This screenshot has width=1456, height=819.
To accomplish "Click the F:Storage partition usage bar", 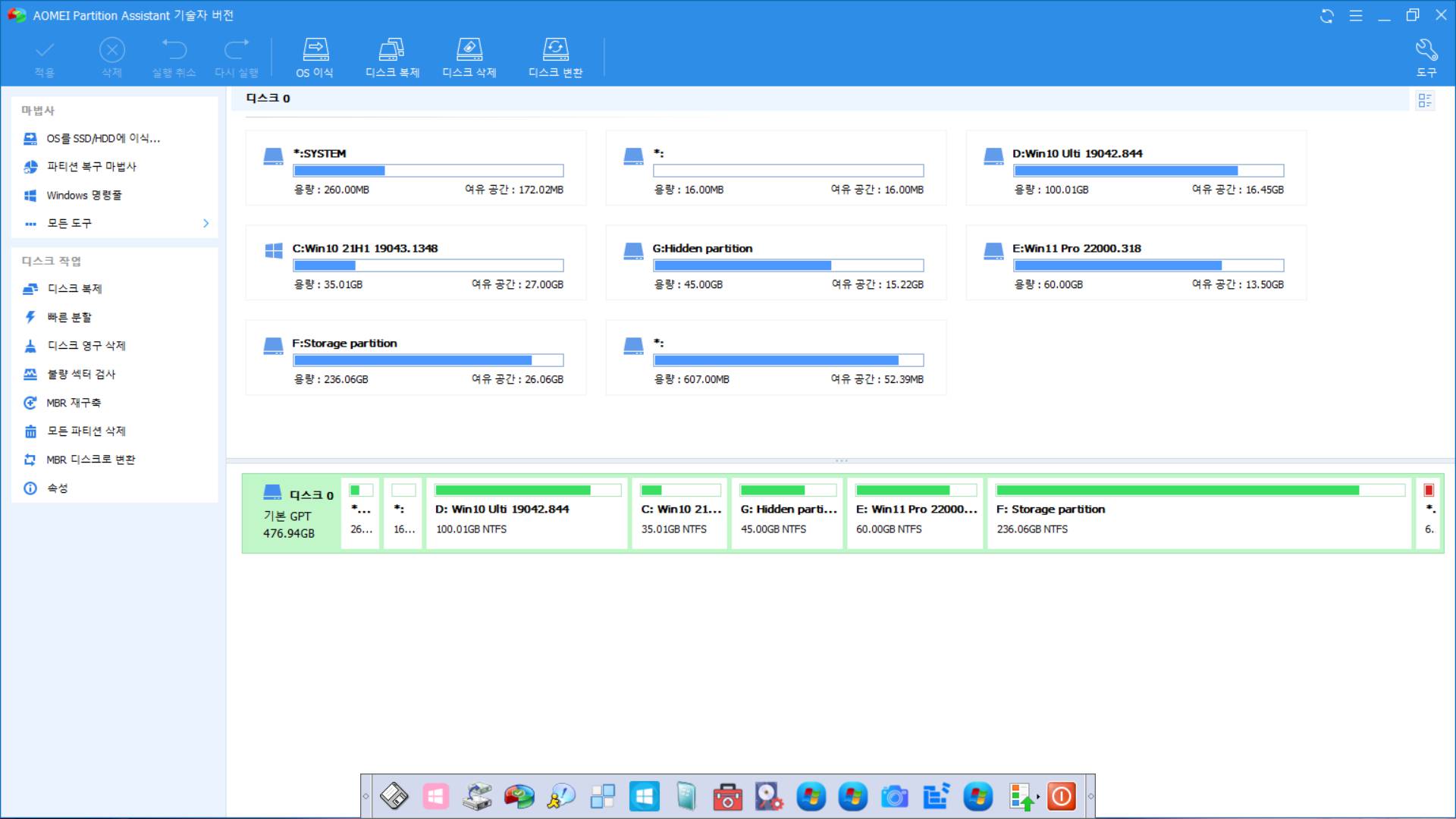I will click(x=428, y=360).
